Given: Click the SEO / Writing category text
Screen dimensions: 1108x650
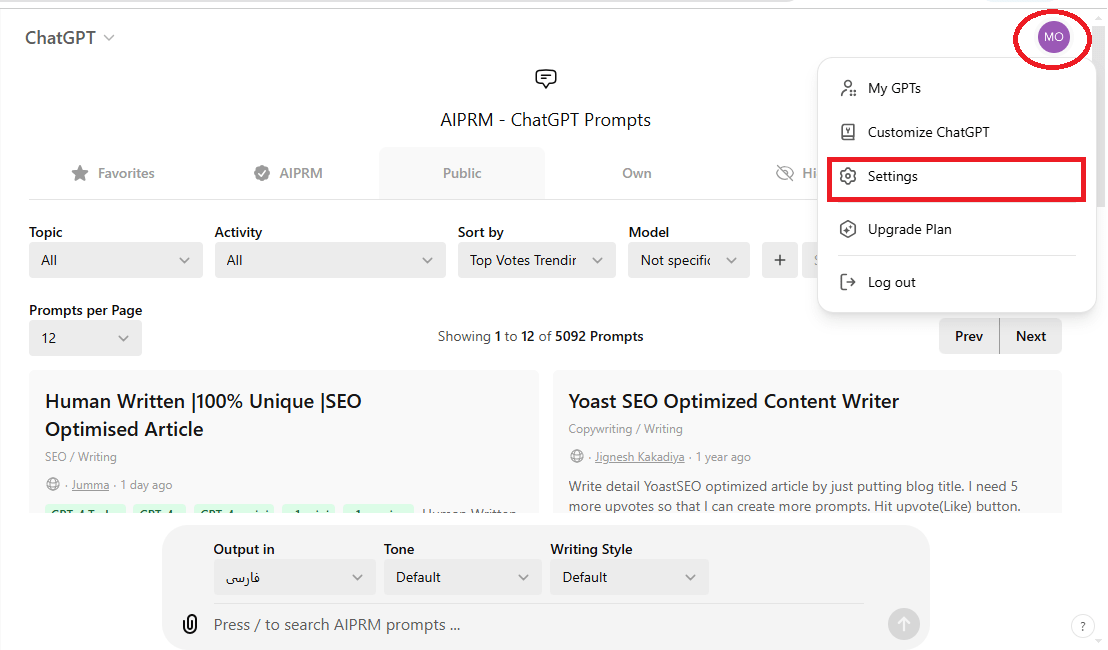Looking at the screenshot, I should point(81,456).
